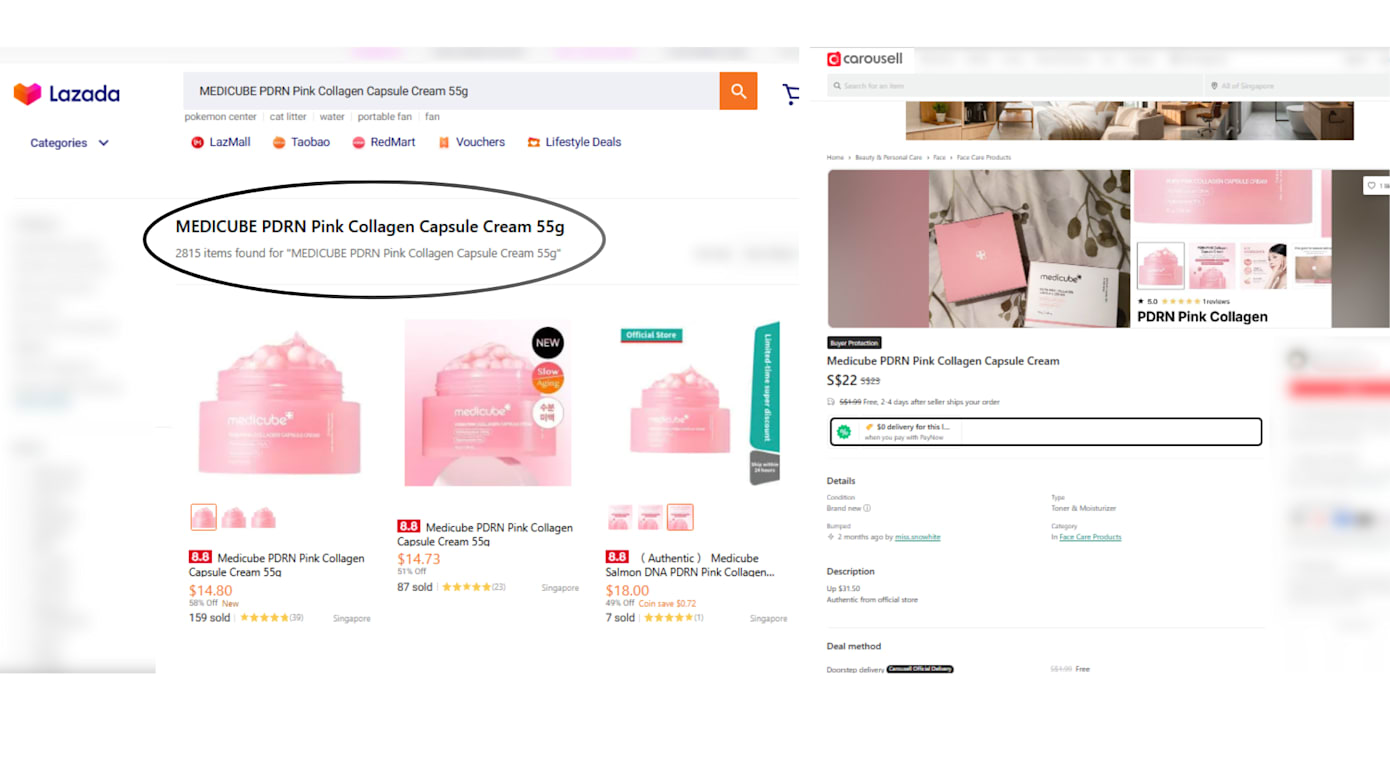The image size is (1390, 780).
Task: Expand the Categories dropdown
Action: point(69,143)
